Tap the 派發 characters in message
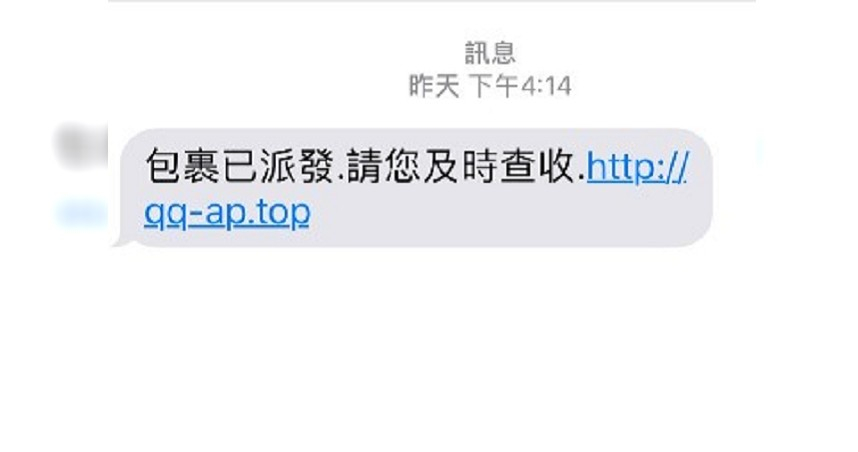Image resolution: width=858 pixels, height=452 pixels. pyautogui.click(x=297, y=166)
